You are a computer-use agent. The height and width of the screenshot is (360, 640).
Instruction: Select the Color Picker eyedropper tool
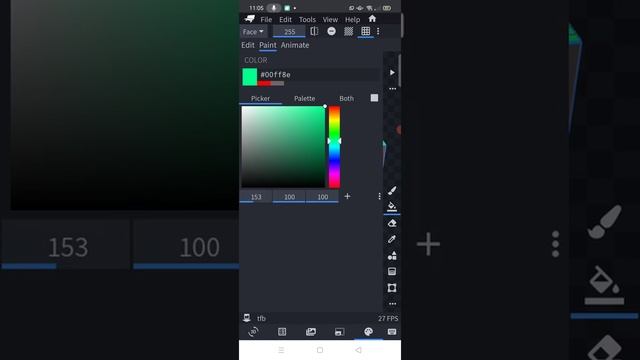pyautogui.click(x=392, y=239)
